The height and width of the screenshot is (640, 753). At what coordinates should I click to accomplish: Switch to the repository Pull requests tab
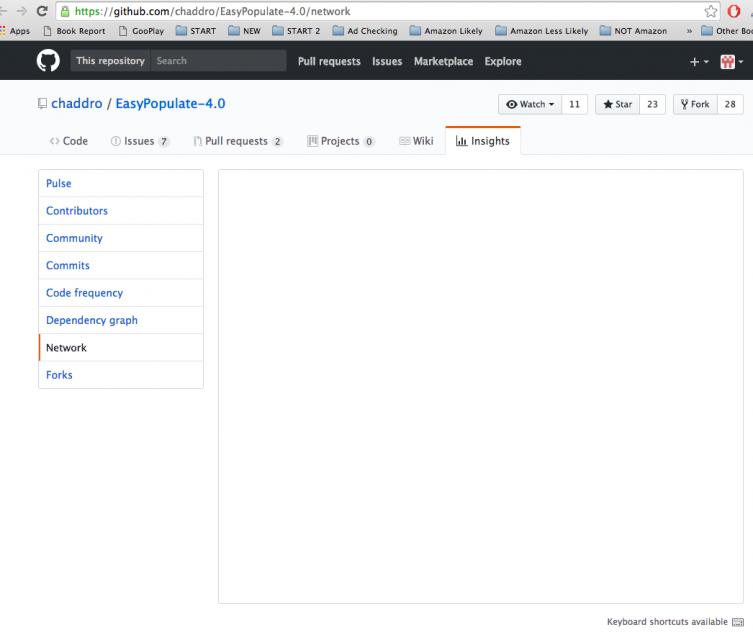point(238,141)
